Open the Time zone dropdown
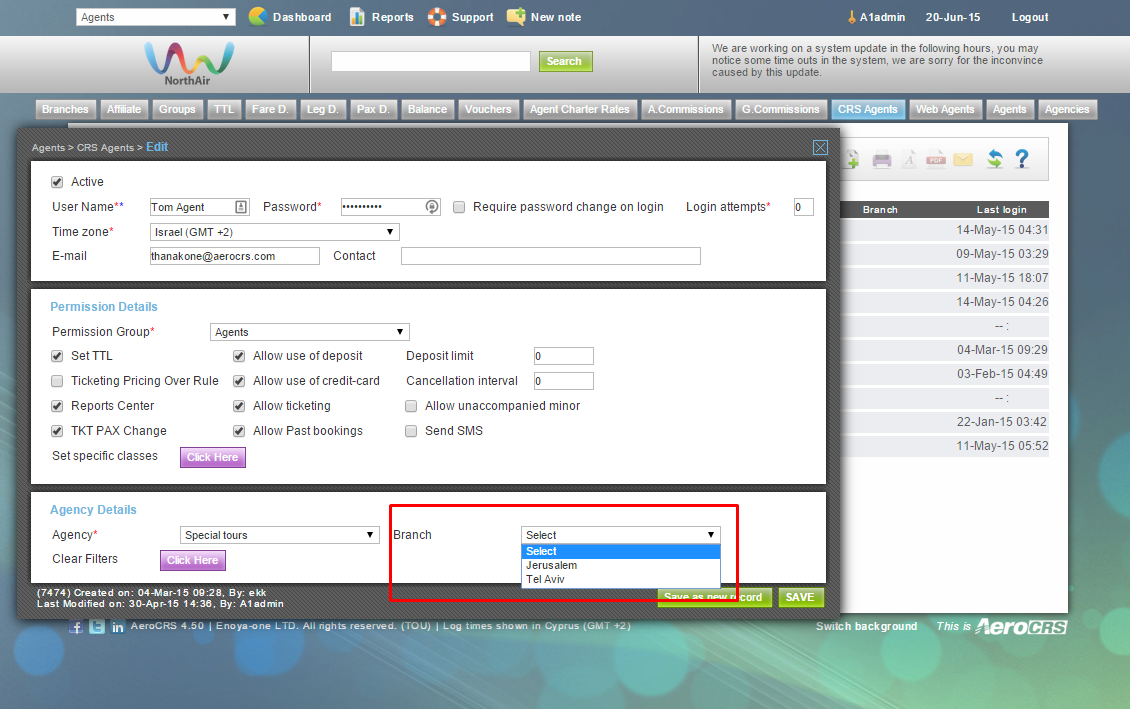Screen dimensions: 1130x709 (x=275, y=232)
